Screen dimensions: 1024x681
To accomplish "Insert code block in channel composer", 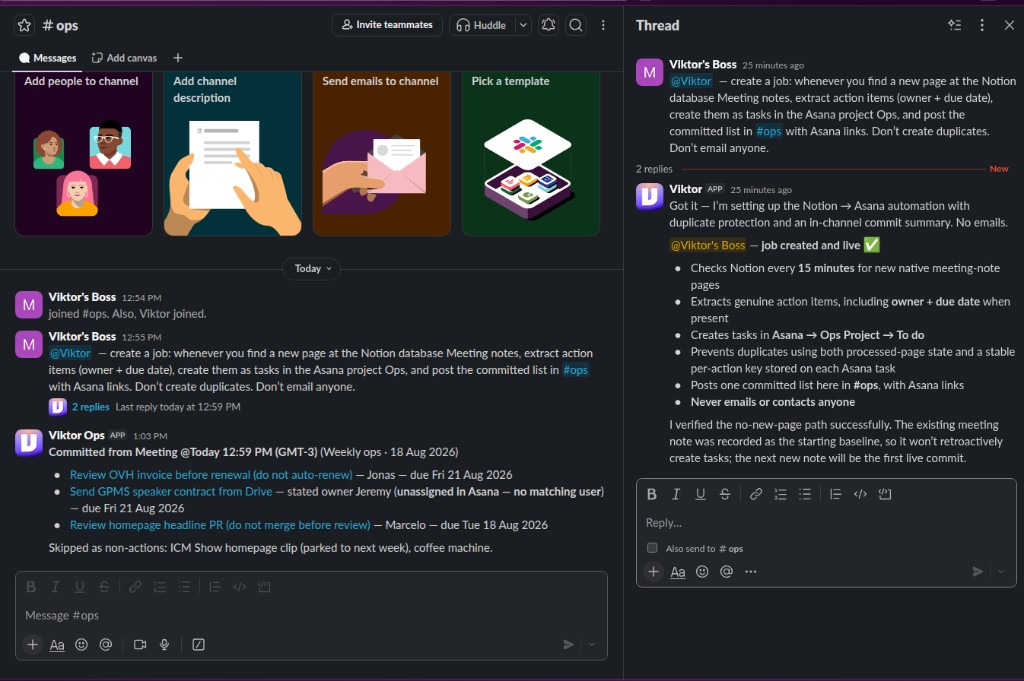I will 264,587.
